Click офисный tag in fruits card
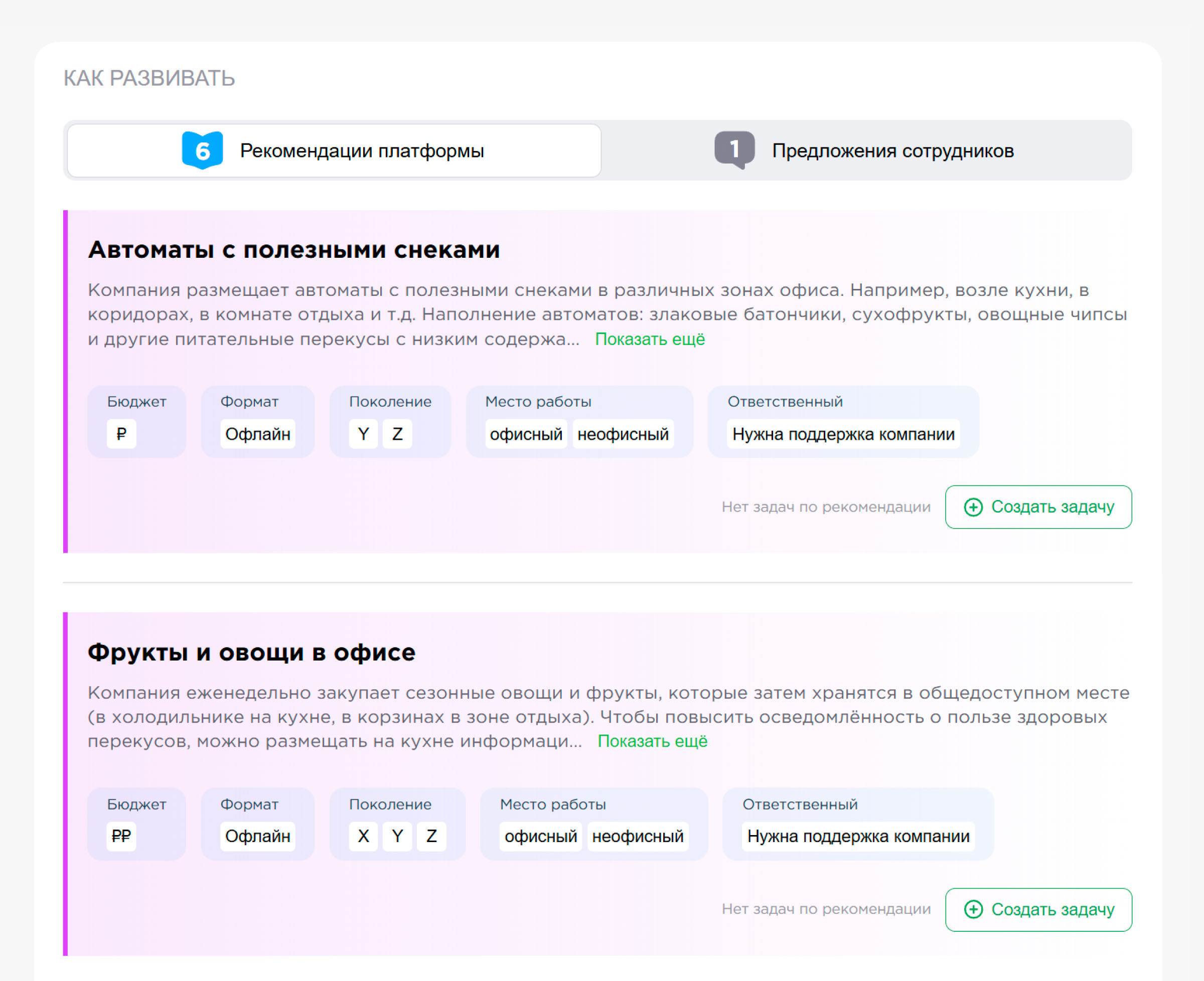The image size is (1204, 981). click(x=541, y=836)
